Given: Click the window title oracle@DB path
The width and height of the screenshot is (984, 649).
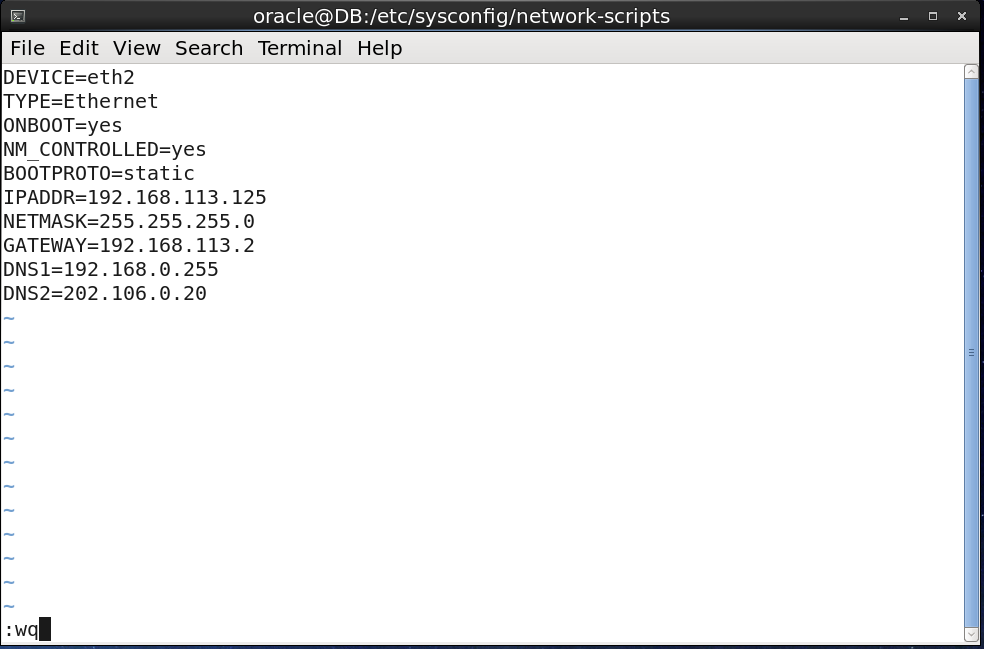Looking at the screenshot, I should pos(461,16).
